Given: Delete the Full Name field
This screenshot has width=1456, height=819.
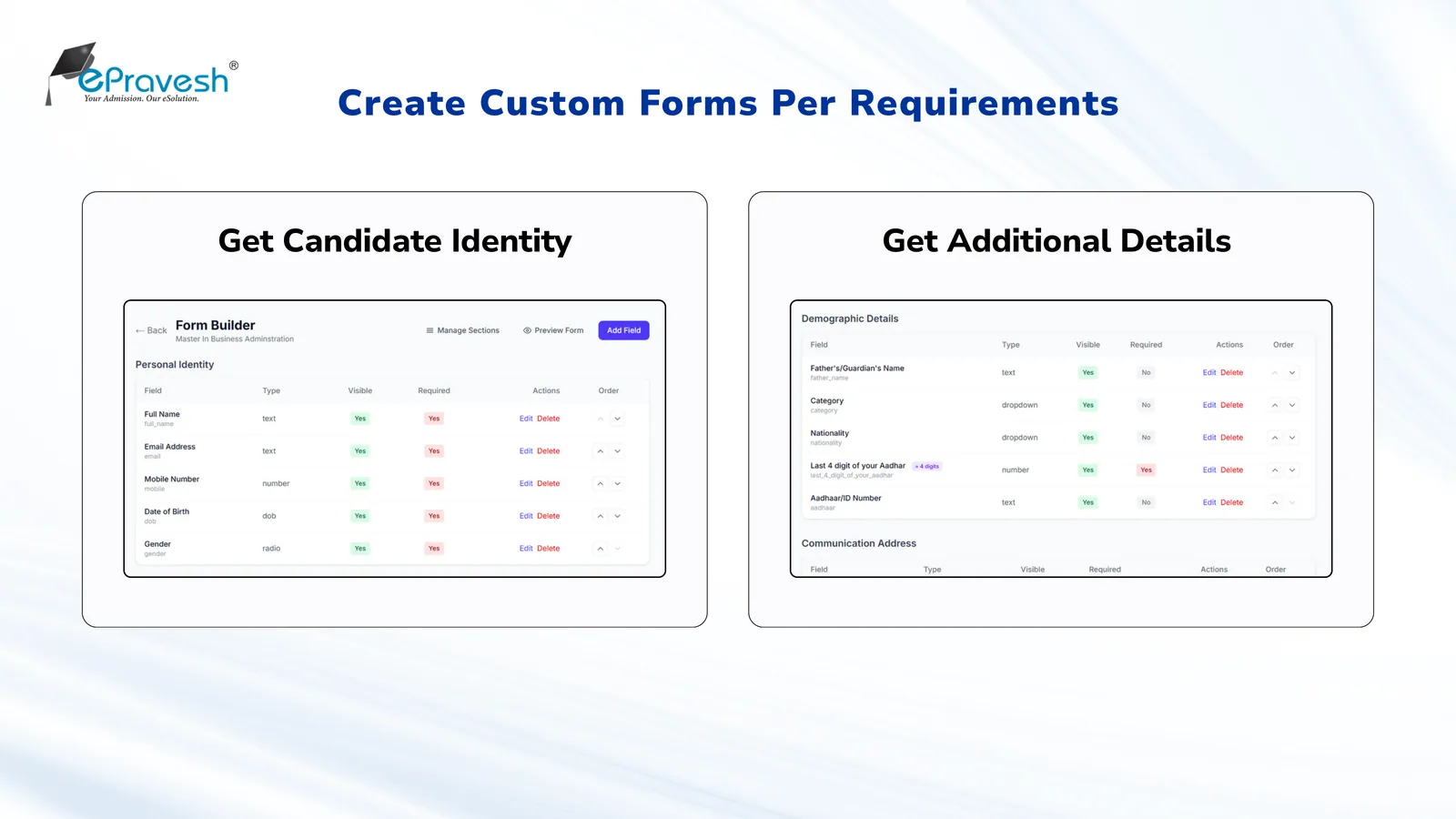Looking at the screenshot, I should [x=549, y=419].
